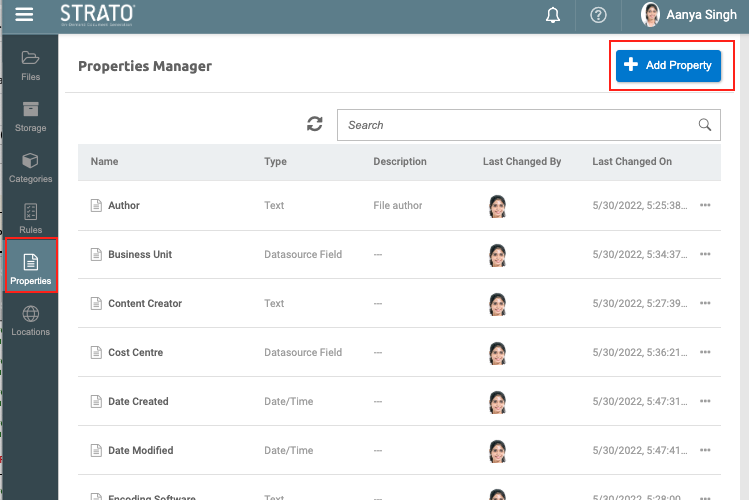Click the Add Property button
749x500 pixels.
click(667, 65)
